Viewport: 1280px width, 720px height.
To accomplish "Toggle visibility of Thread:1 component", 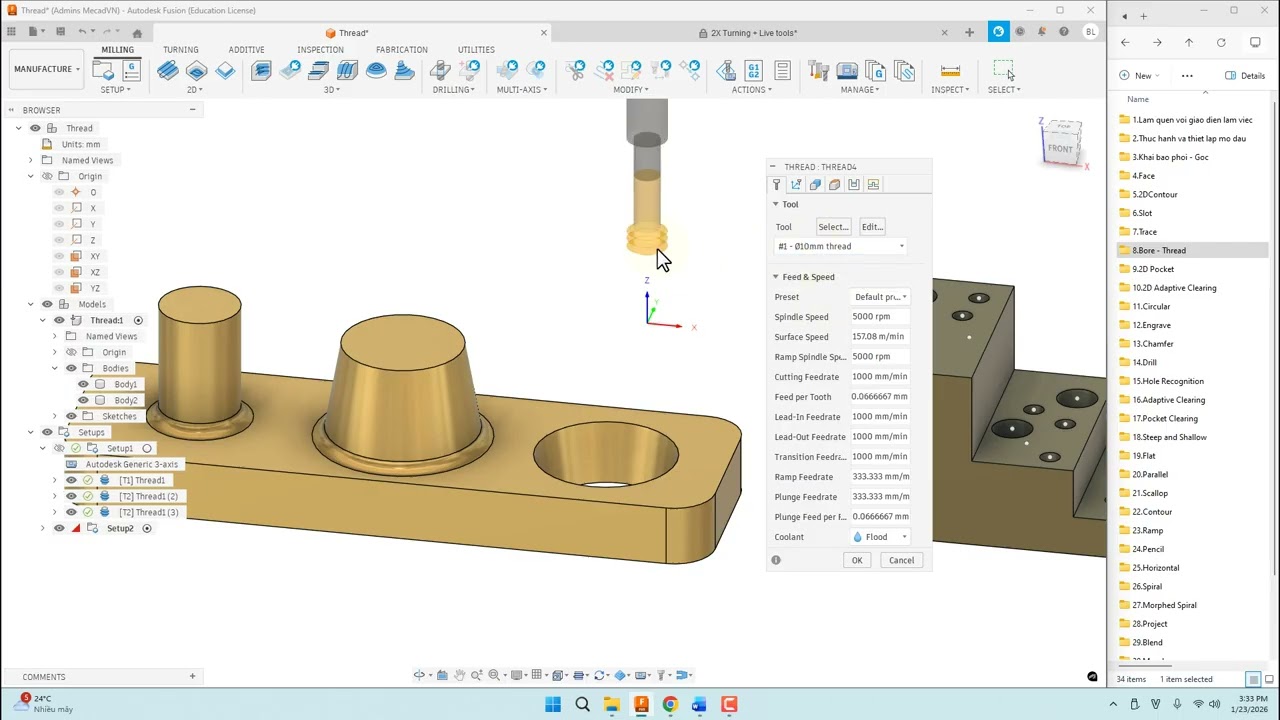I will pos(59,320).
